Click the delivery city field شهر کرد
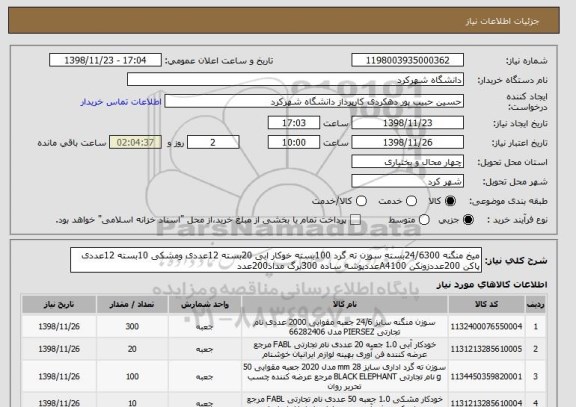The width and height of the screenshot is (576, 407). pos(407,181)
